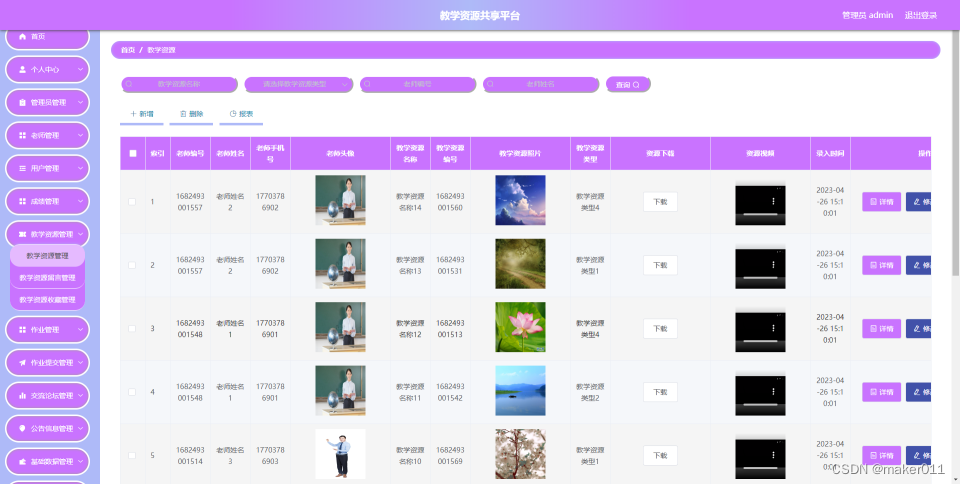Image resolution: width=960 pixels, height=484 pixels.
Task: Expand the 作业管理 menu chevron
Action: click(80, 330)
